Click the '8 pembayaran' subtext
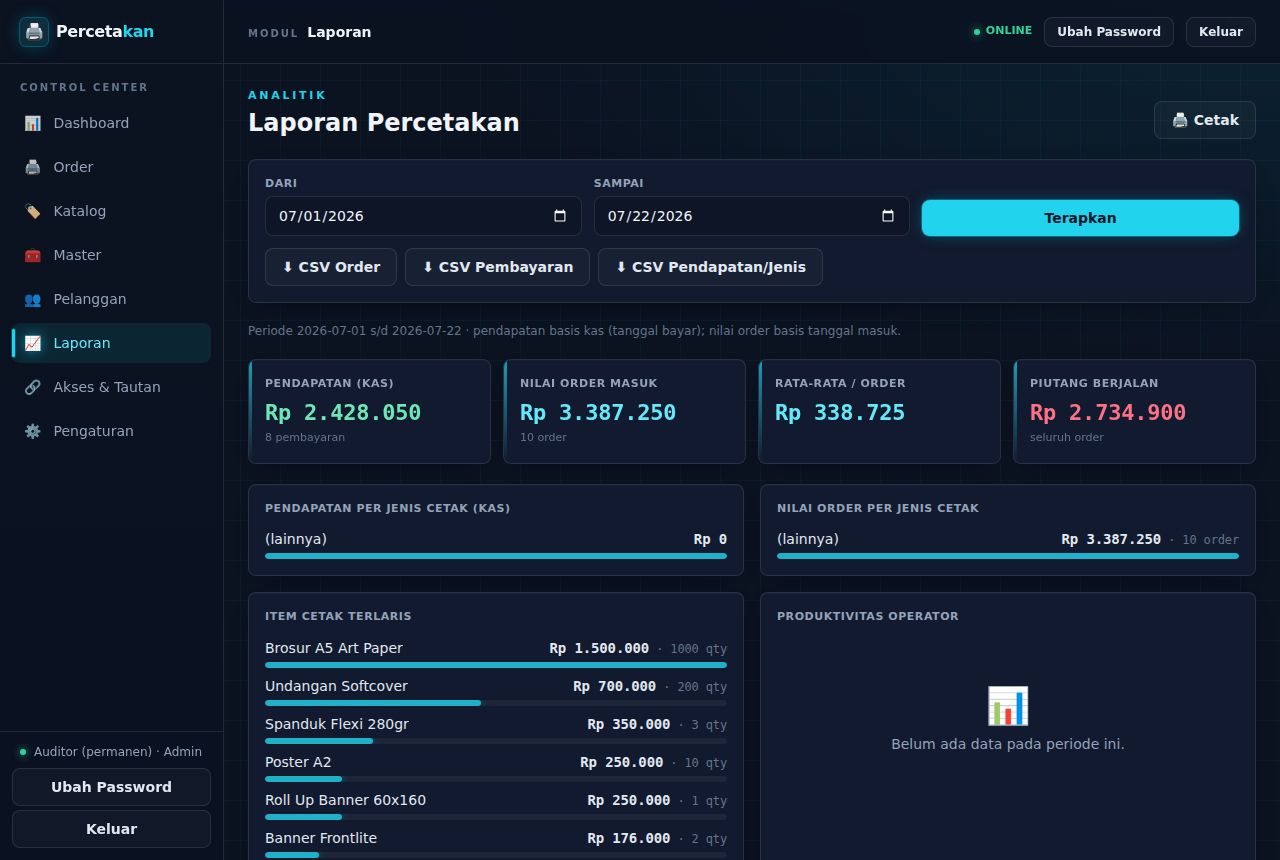This screenshot has width=1280, height=860. tap(305, 437)
